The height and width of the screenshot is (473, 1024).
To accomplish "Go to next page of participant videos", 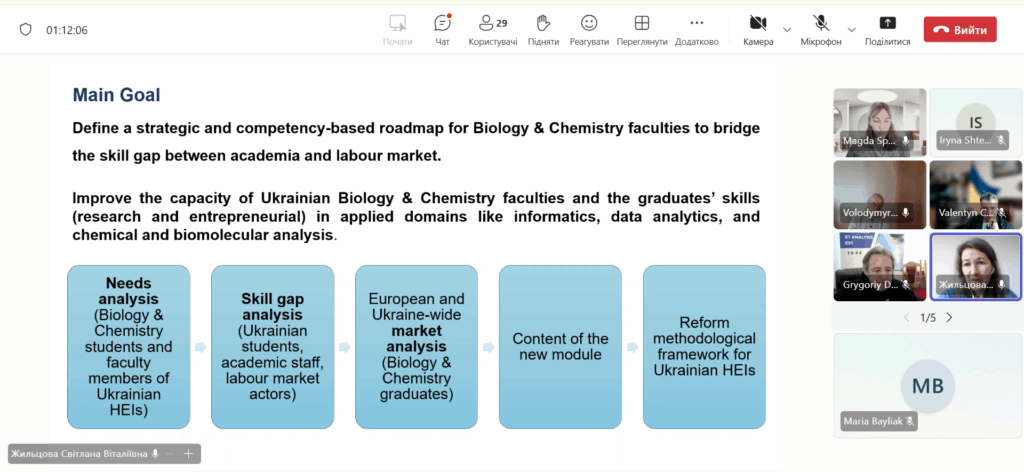I will click(949, 318).
